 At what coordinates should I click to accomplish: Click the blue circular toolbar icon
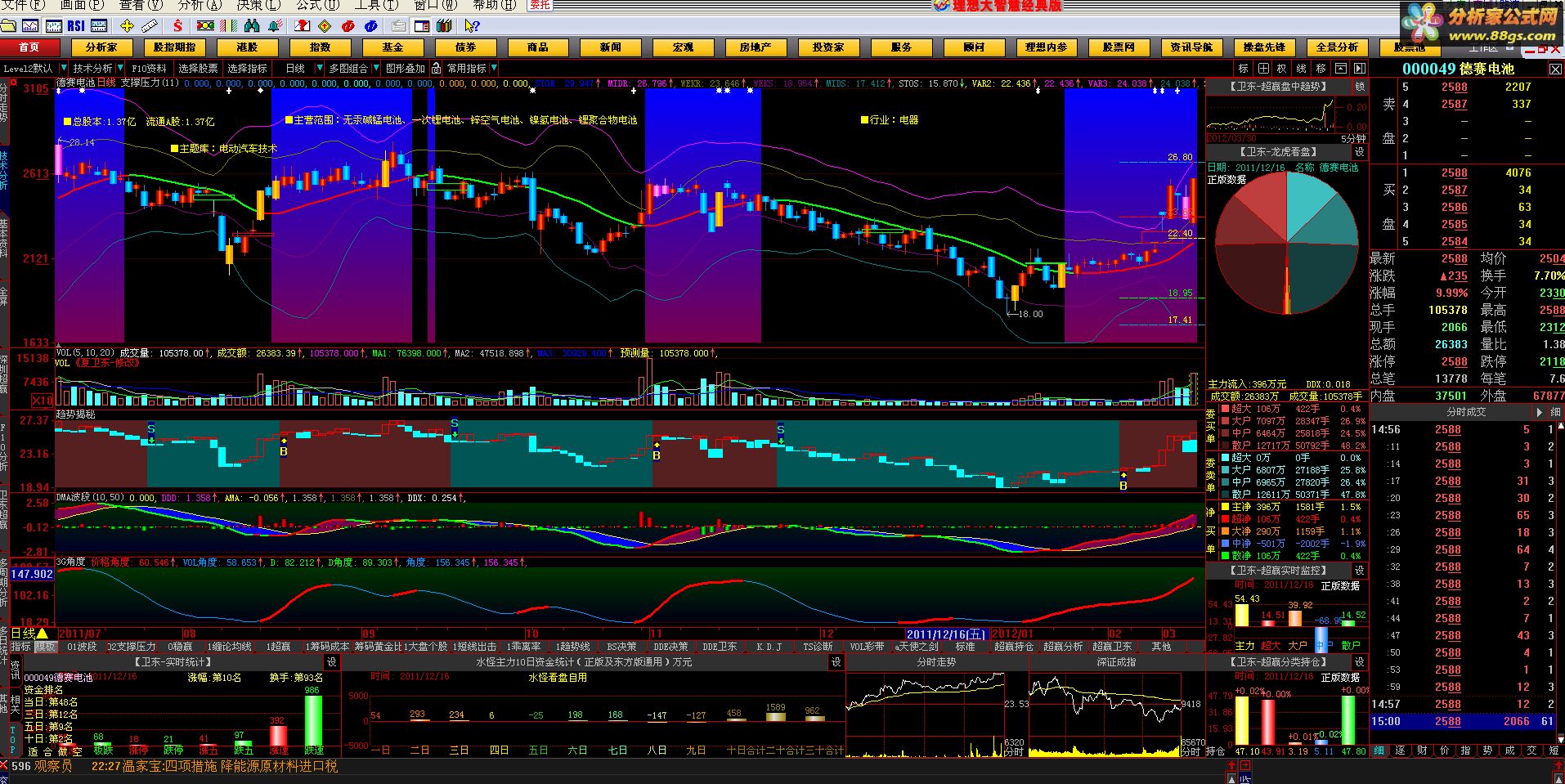[x=370, y=26]
